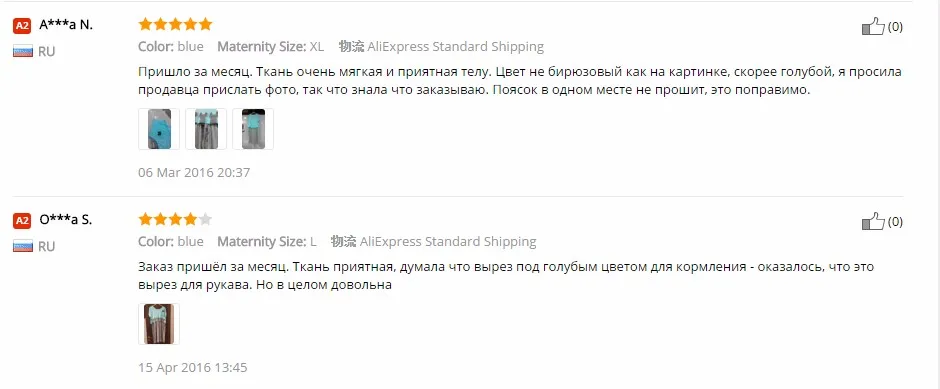Open first photo thumbnail in A***a N.'s review

click(159, 129)
